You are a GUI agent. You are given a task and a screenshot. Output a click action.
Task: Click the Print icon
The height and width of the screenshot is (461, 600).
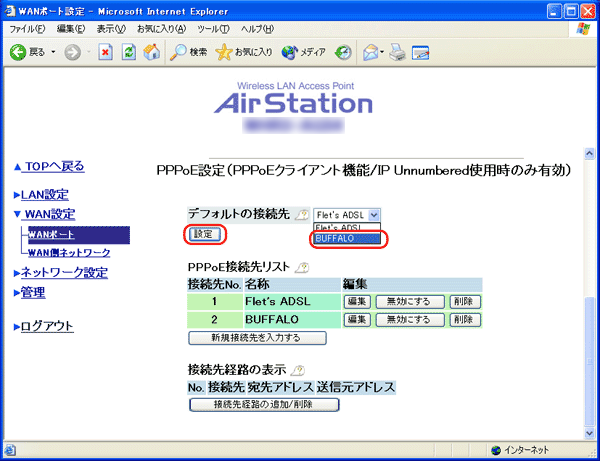click(398, 52)
